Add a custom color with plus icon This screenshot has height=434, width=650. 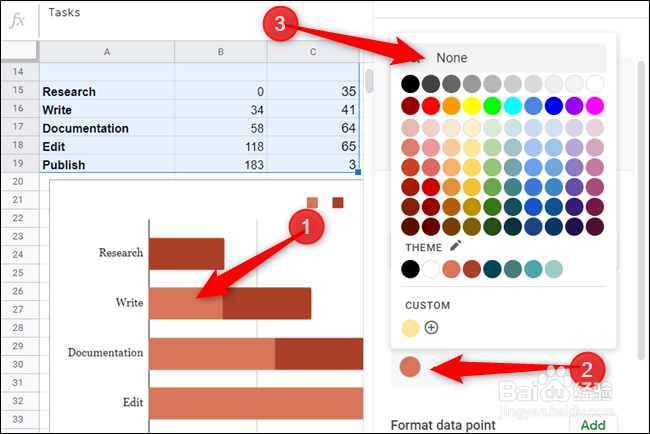432,327
